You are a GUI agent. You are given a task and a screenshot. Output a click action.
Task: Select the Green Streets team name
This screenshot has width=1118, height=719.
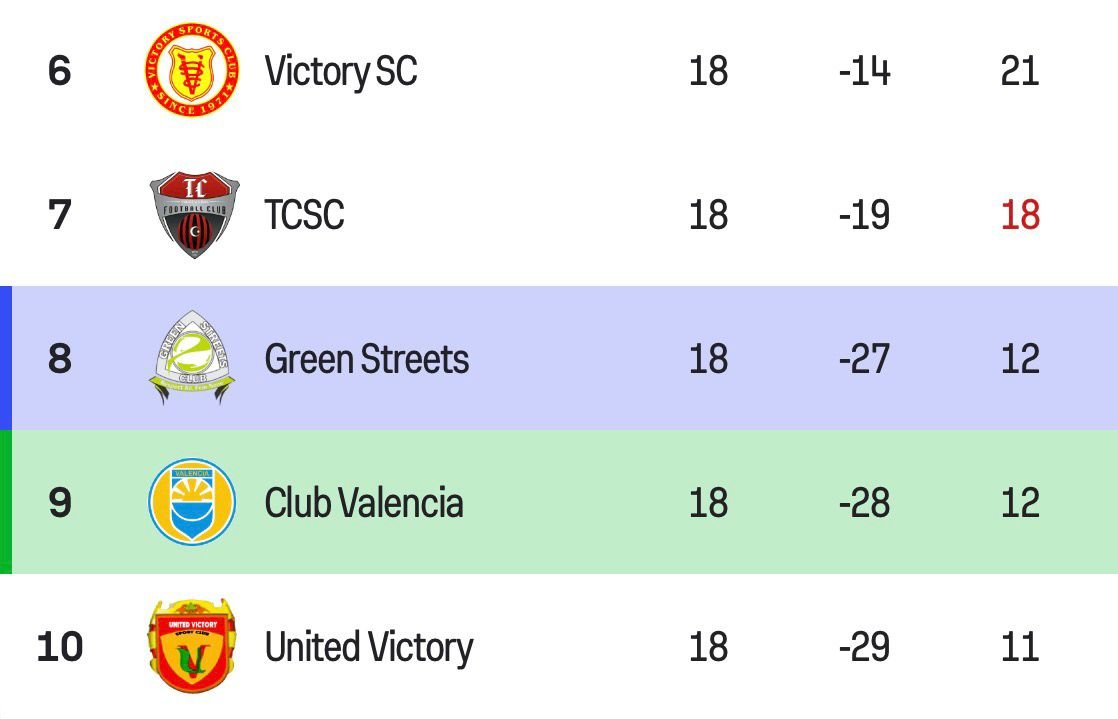(366, 359)
